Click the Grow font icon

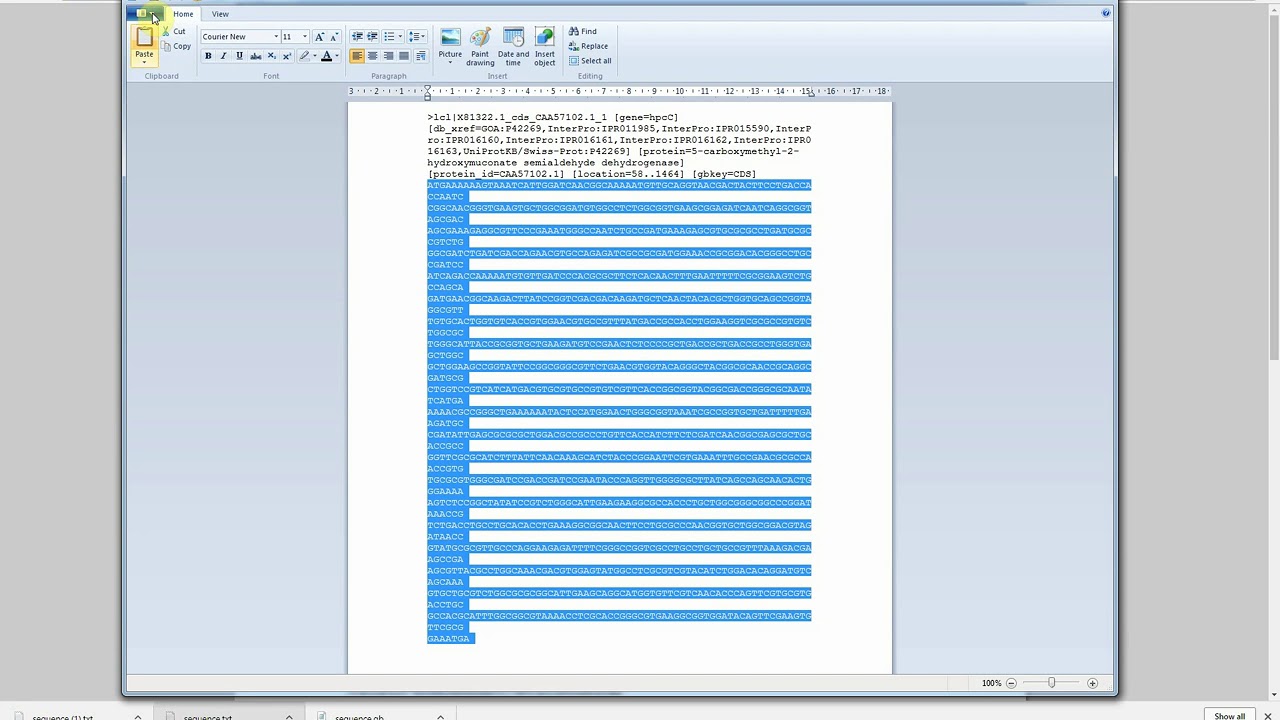click(320, 37)
